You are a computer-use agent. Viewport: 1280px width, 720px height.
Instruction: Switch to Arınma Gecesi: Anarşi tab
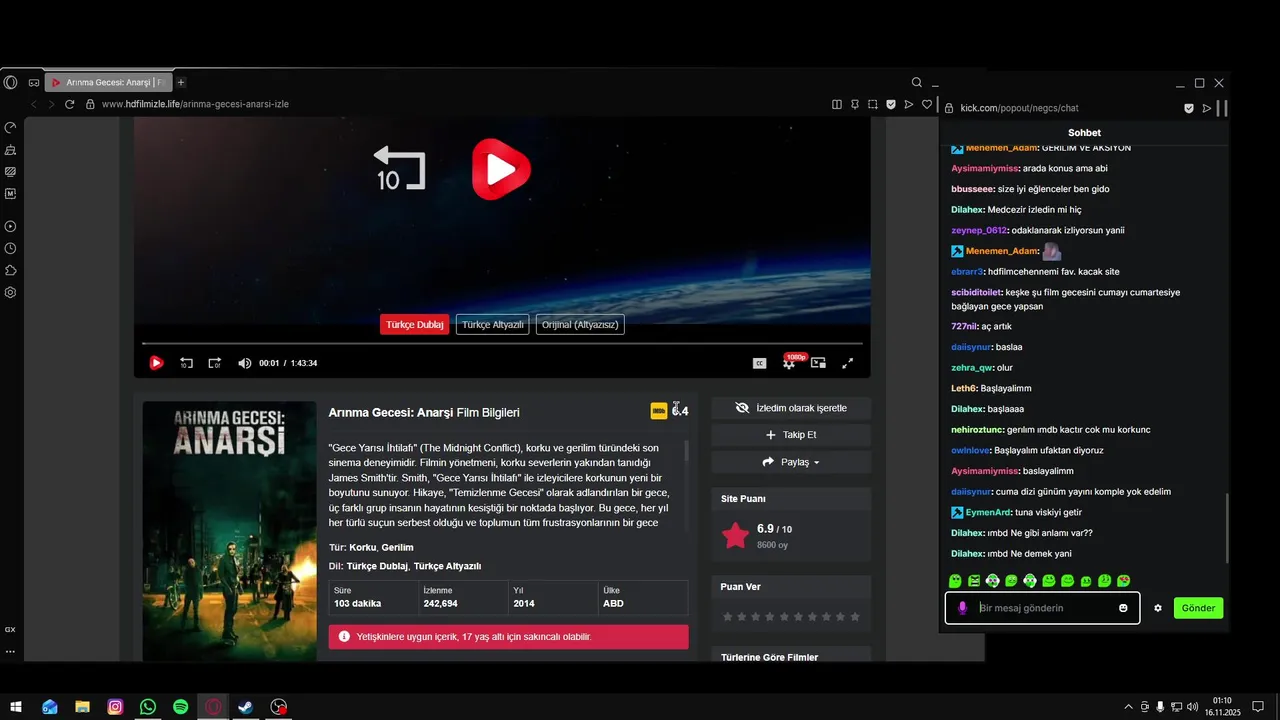point(109,82)
